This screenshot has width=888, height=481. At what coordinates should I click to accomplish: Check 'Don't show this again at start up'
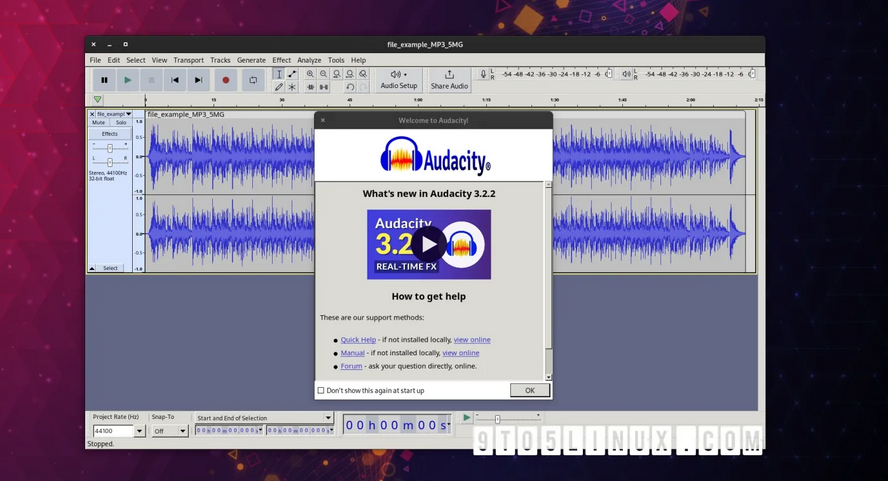321,390
